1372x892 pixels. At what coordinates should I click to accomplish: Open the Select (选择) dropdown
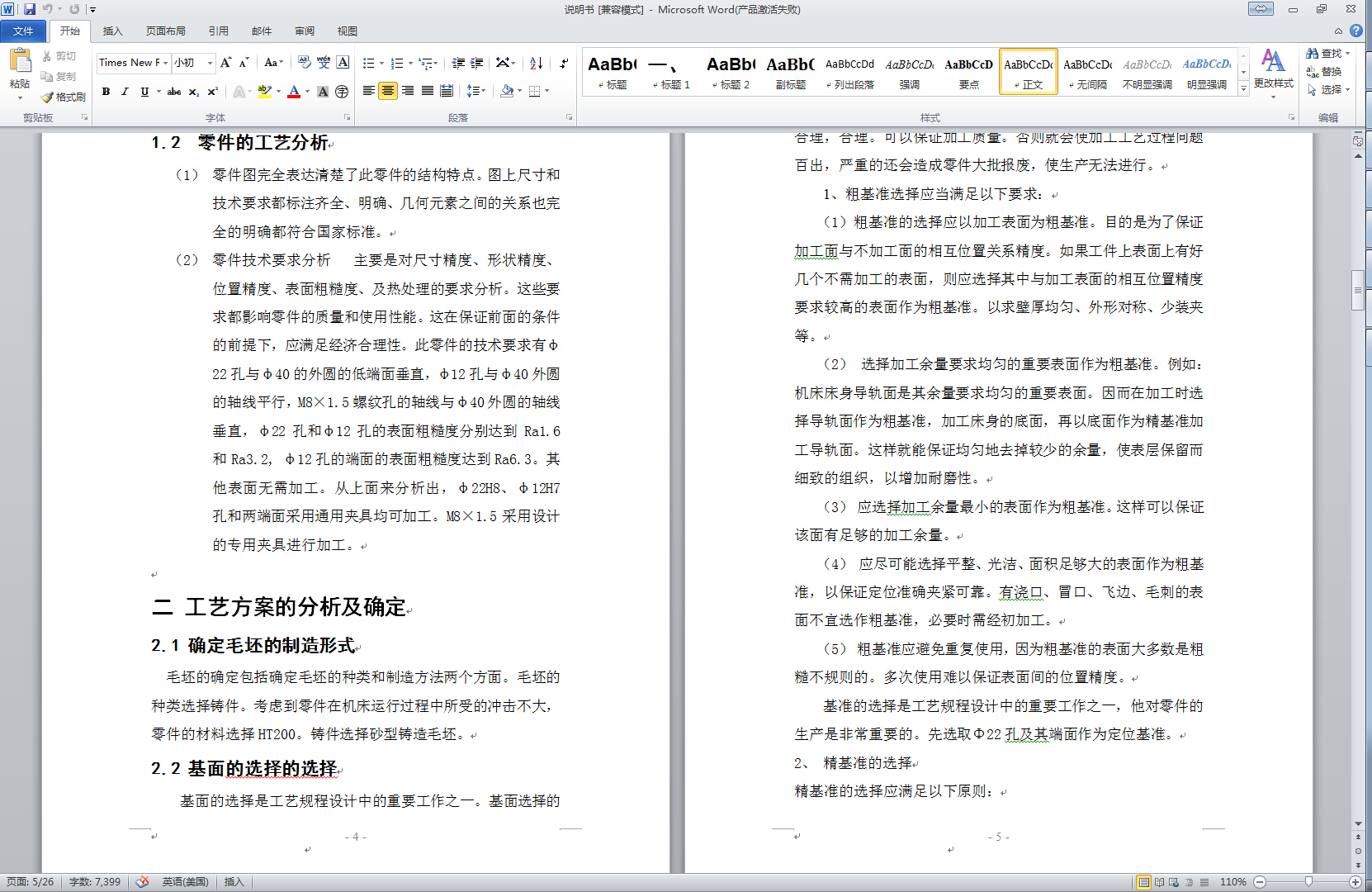(1328, 90)
